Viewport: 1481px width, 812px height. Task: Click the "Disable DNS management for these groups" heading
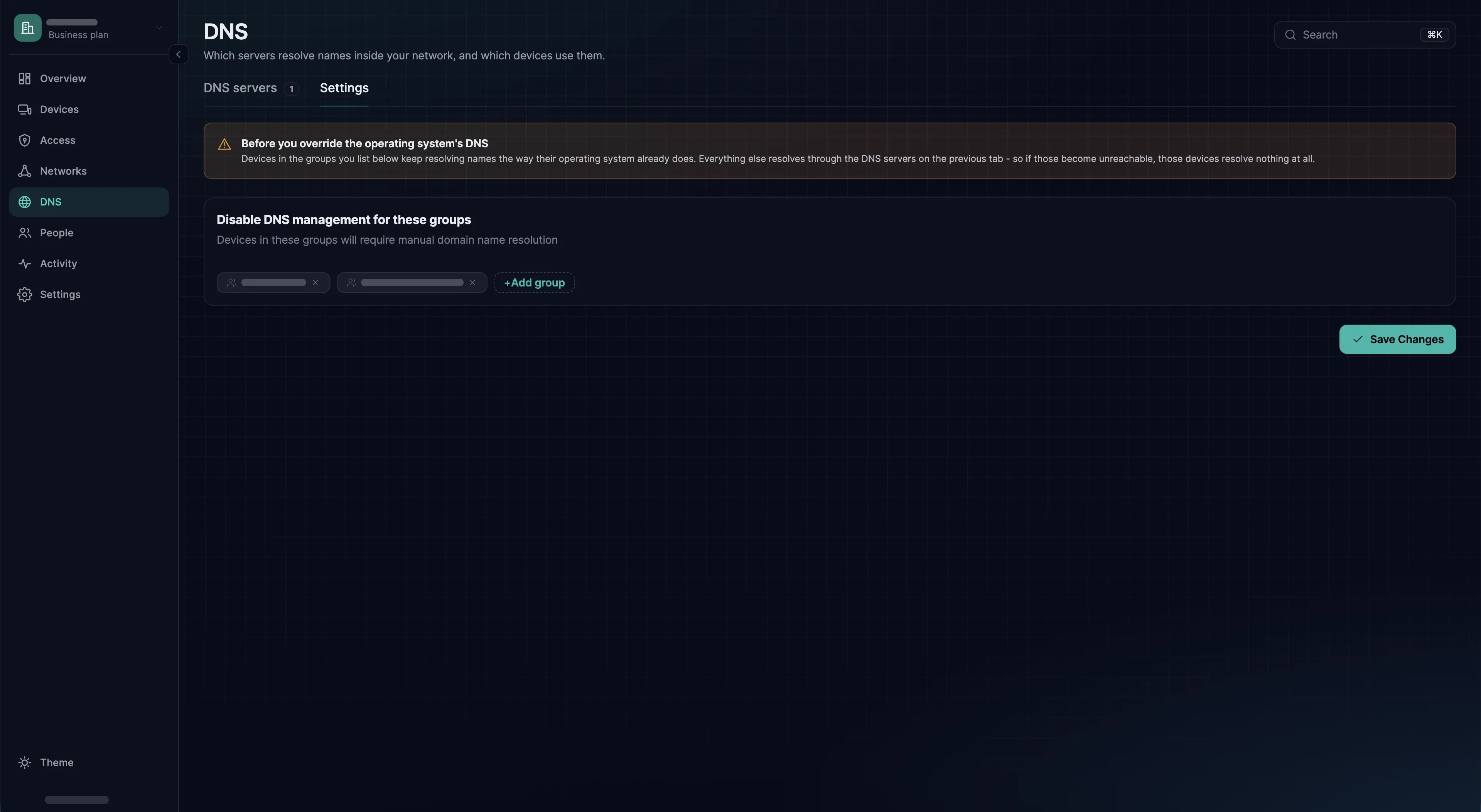click(343, 220)
